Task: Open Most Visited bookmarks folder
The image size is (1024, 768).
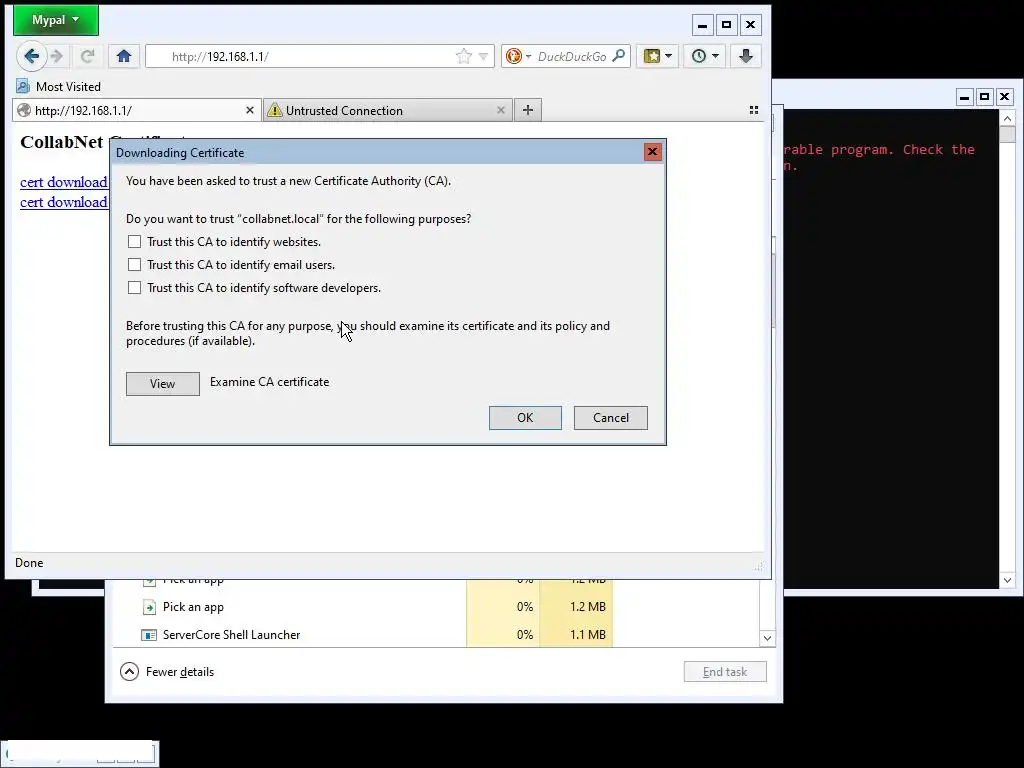Action: click(x=59, y=86)
